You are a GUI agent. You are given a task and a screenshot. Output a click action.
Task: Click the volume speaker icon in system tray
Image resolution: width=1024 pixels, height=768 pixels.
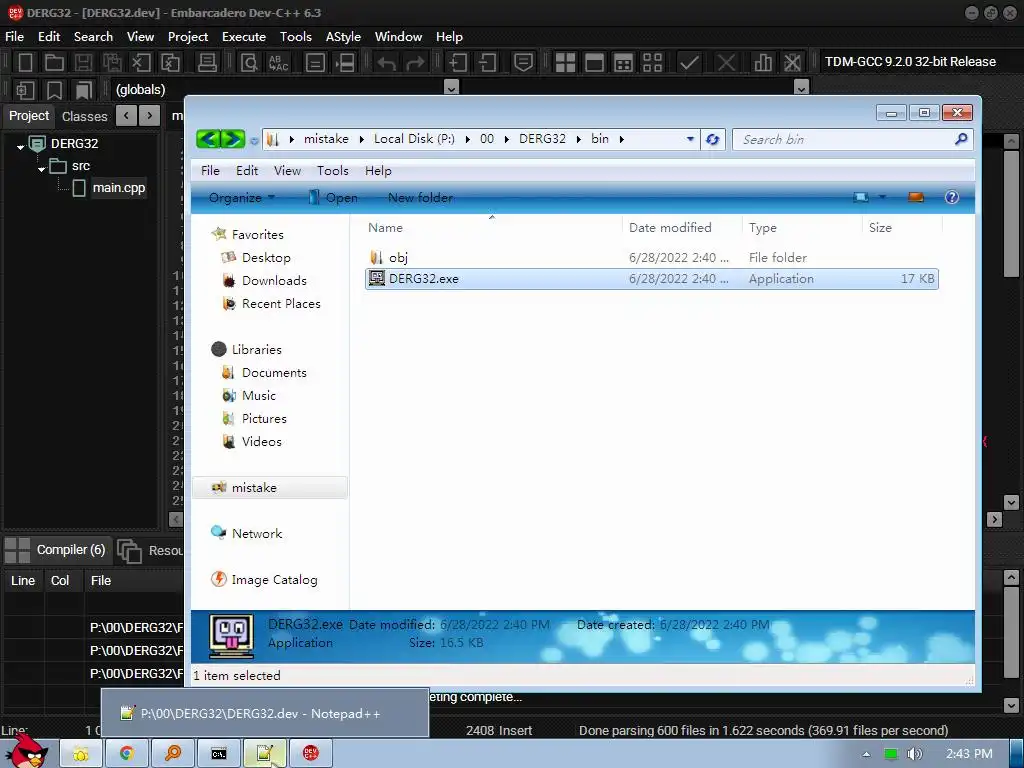click(x=915, y=754)
